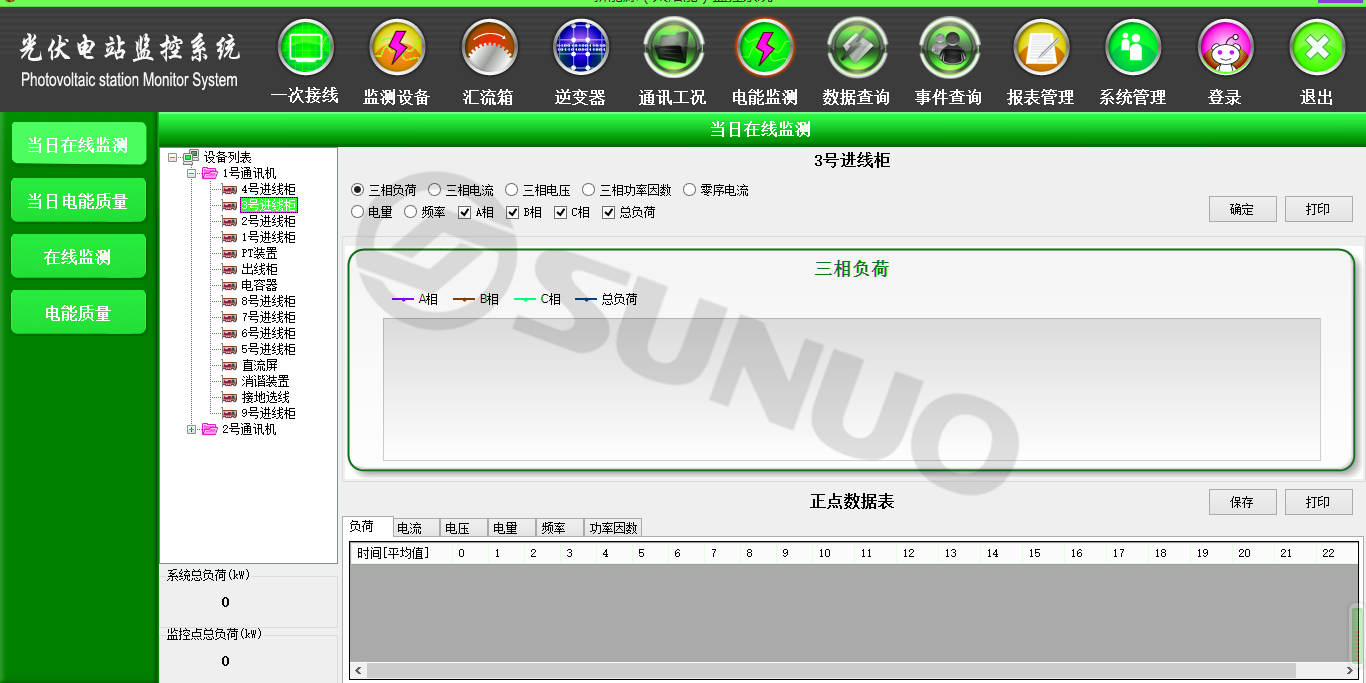Expand the 2号通讯机 tree node

pyautogui.click(x=192, y=430)
